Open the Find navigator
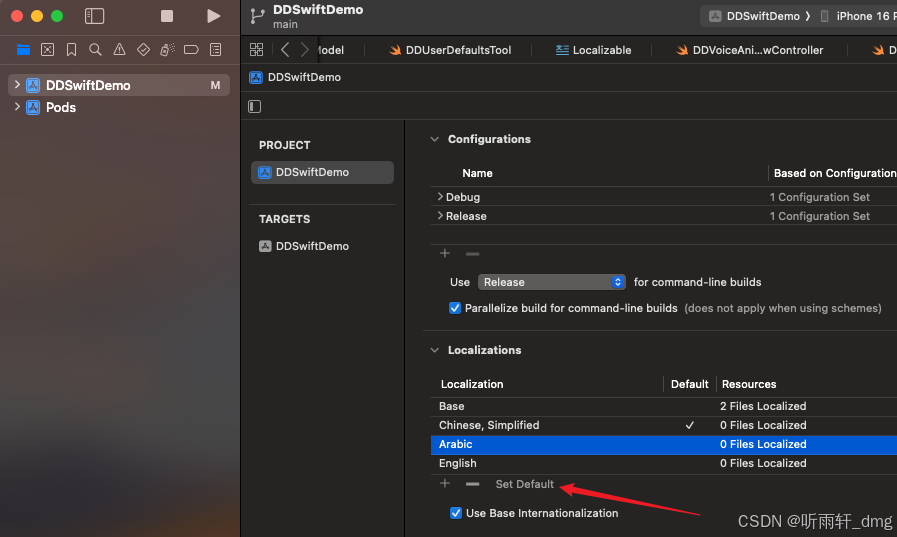Image resolution: width=897 pixels, height=537 pixels. [96, 50]
